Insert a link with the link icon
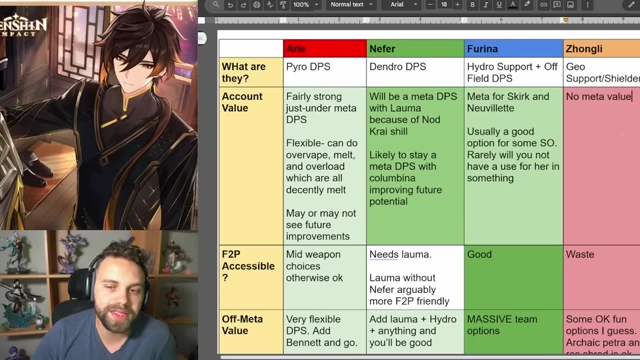Image resolution: width=640 pixels, height=360 pixels. point(543,5)
